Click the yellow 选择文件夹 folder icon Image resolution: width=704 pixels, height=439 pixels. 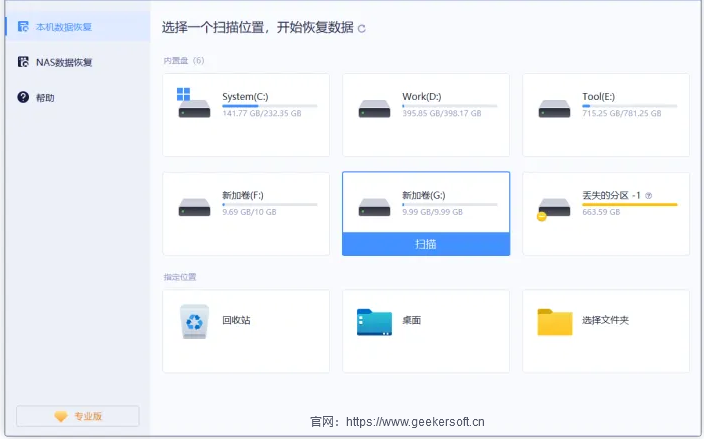[554, 321]
